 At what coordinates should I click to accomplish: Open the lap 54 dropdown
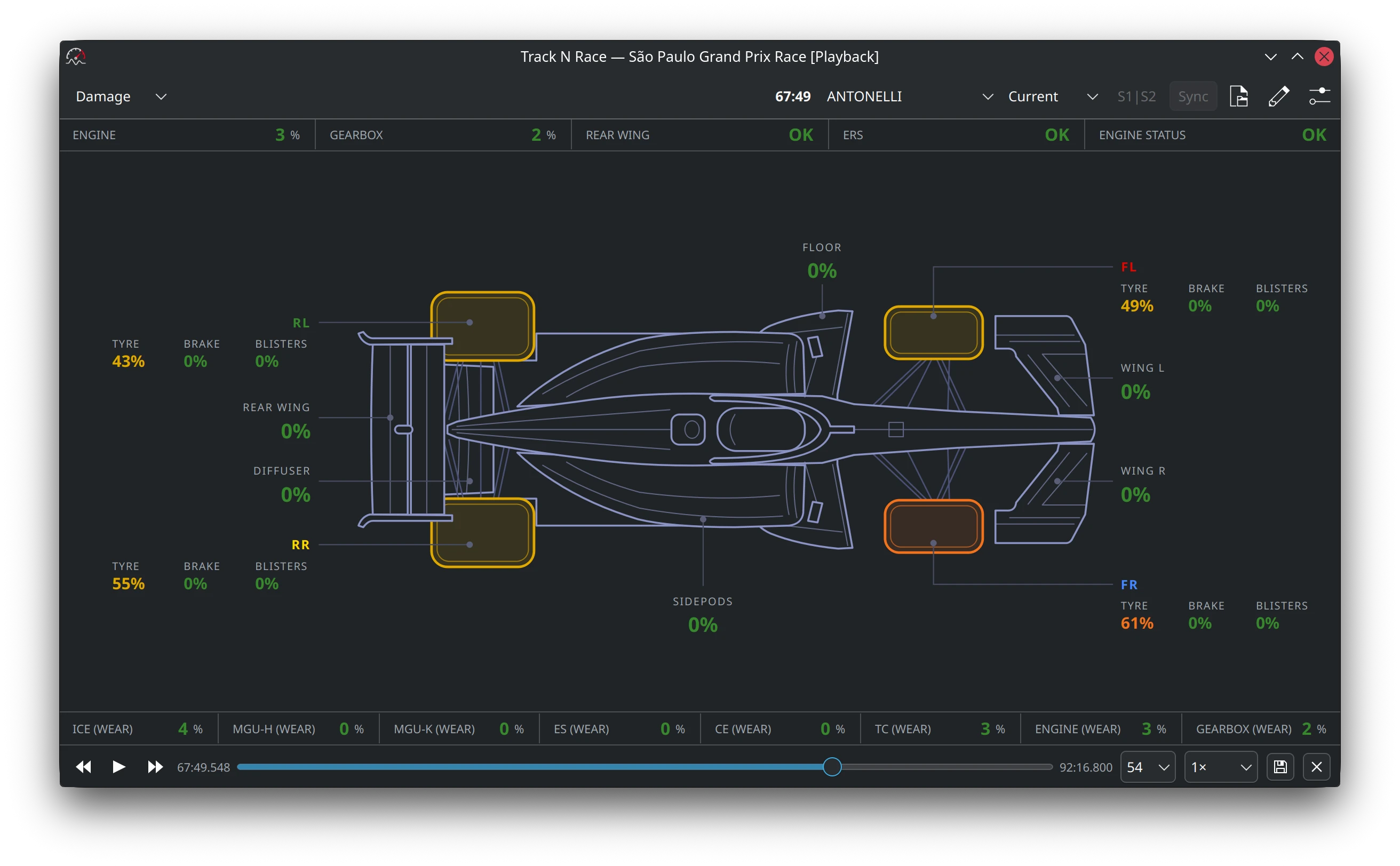(1148, 767)
